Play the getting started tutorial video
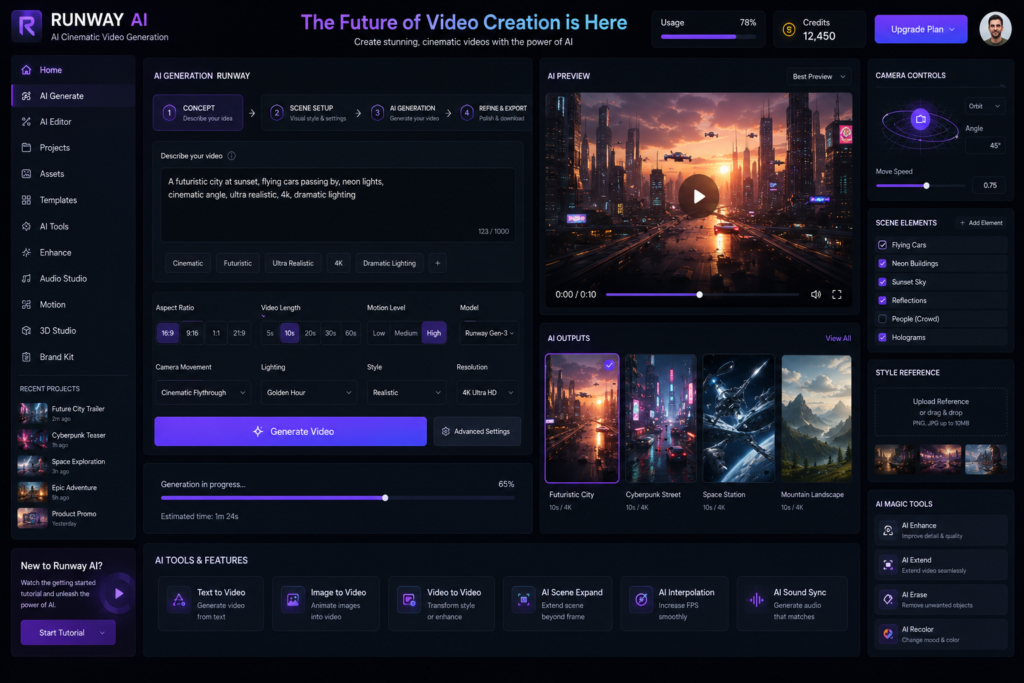 pos(119,594)
